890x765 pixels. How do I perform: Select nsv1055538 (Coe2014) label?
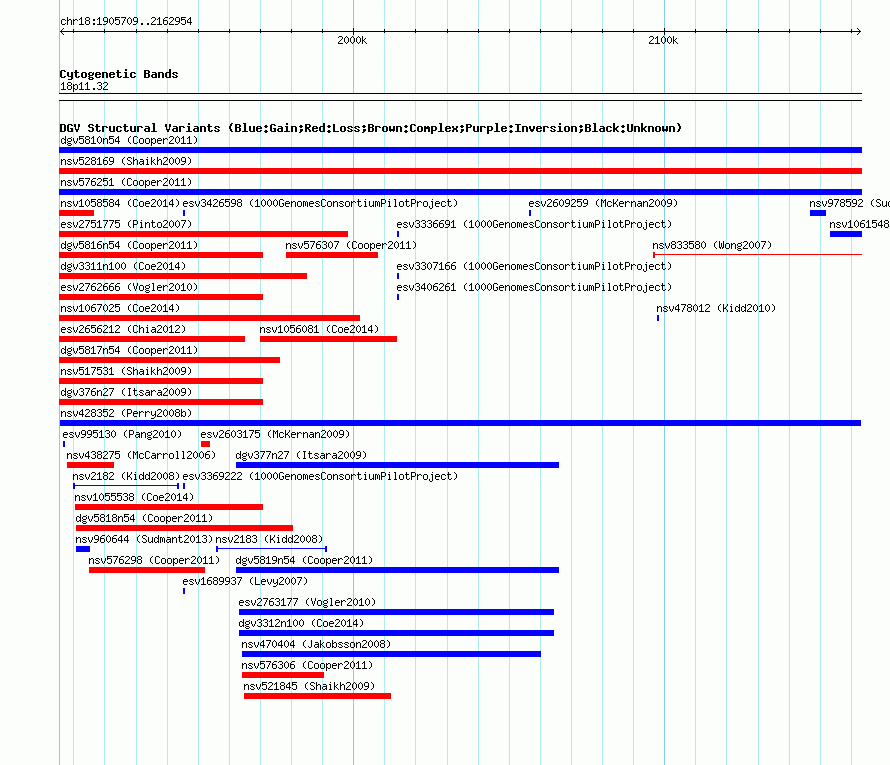tap(134, 497)
